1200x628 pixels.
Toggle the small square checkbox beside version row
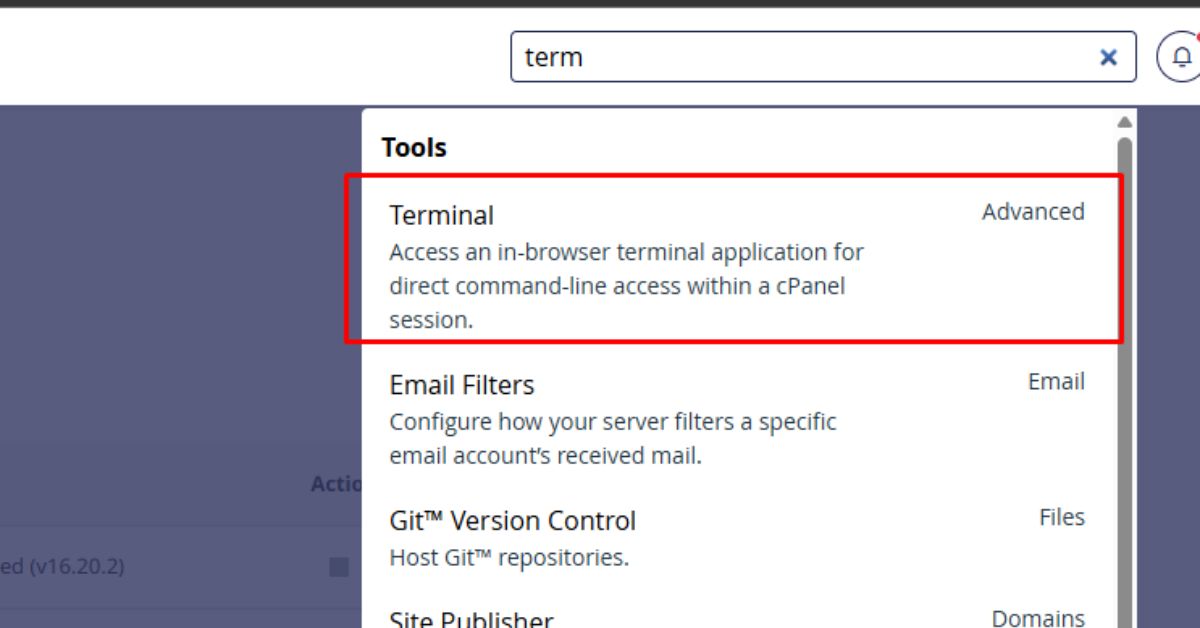[339, 567]
